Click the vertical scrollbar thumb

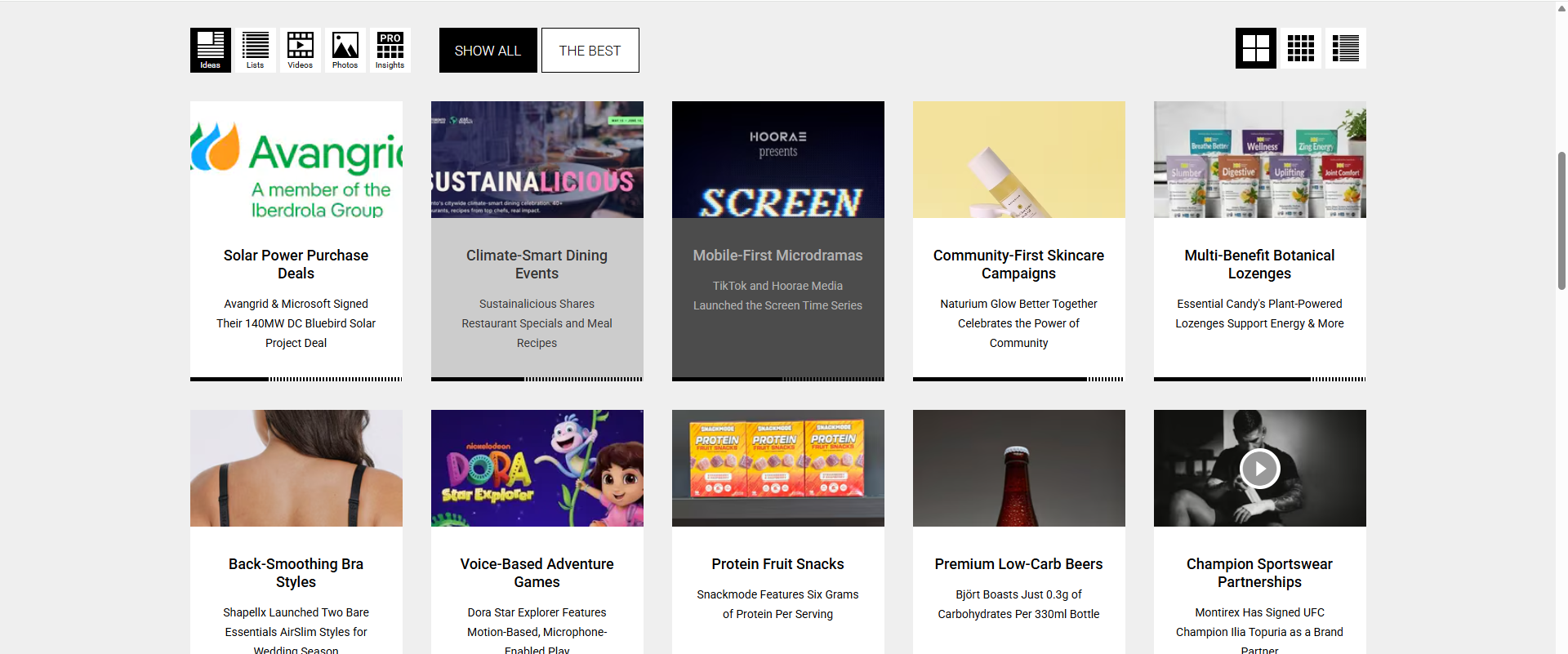pyautogui.click(x=1561, y=220)
